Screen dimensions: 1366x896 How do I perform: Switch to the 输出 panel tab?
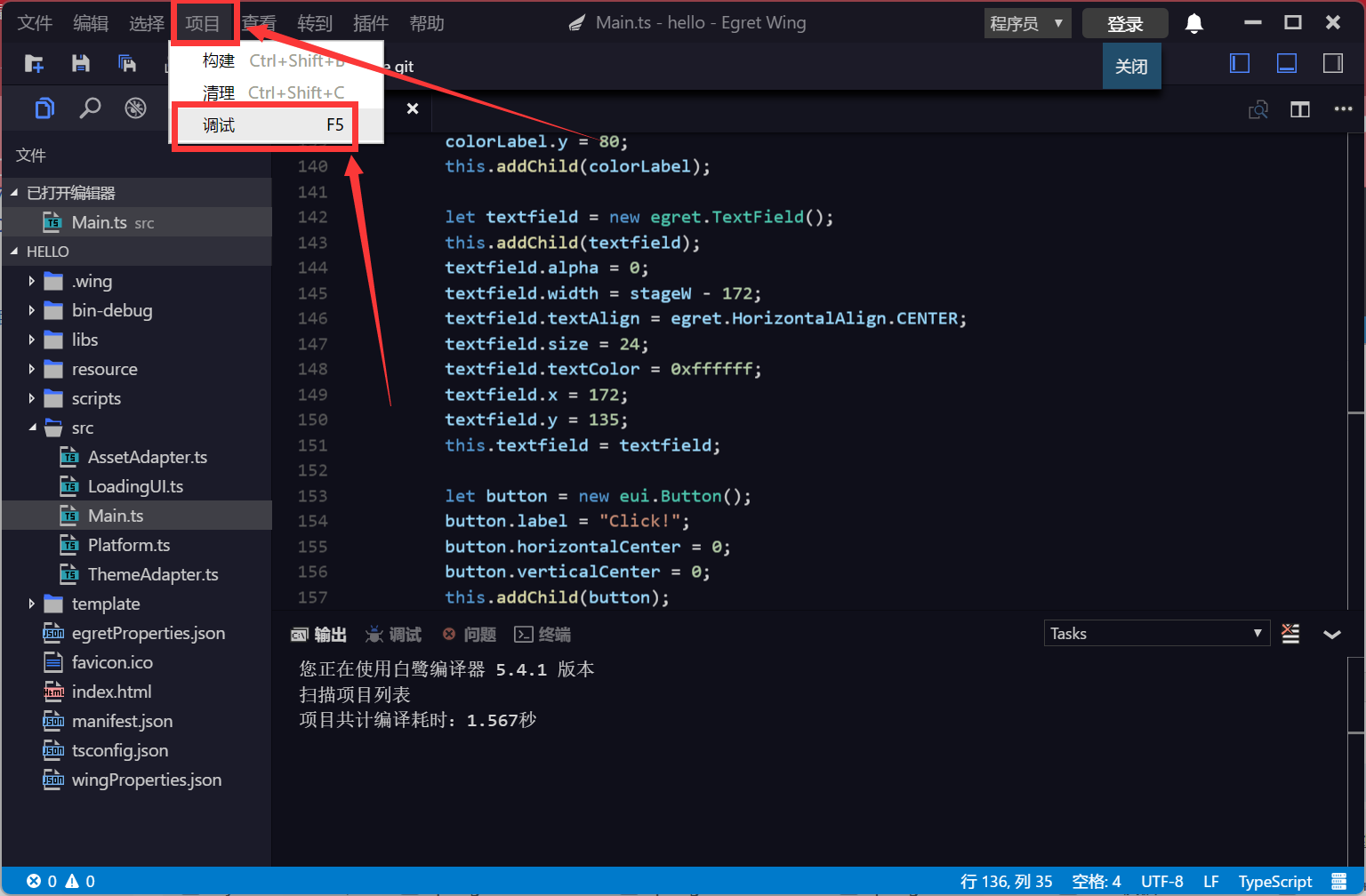point(318,635)
